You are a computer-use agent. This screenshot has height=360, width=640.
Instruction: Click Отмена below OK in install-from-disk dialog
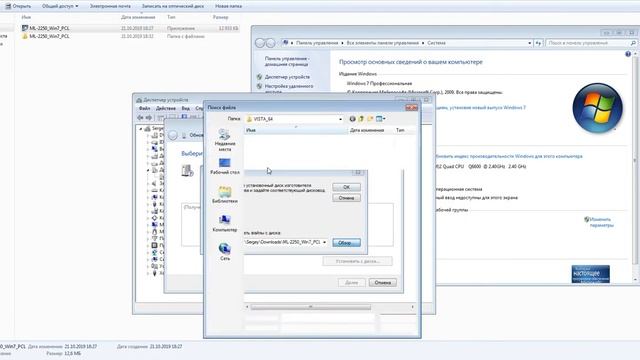pos(346,198)
